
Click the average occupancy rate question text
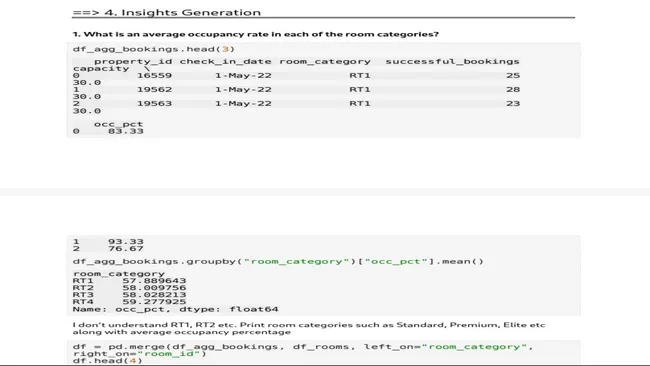coord(256,34)
